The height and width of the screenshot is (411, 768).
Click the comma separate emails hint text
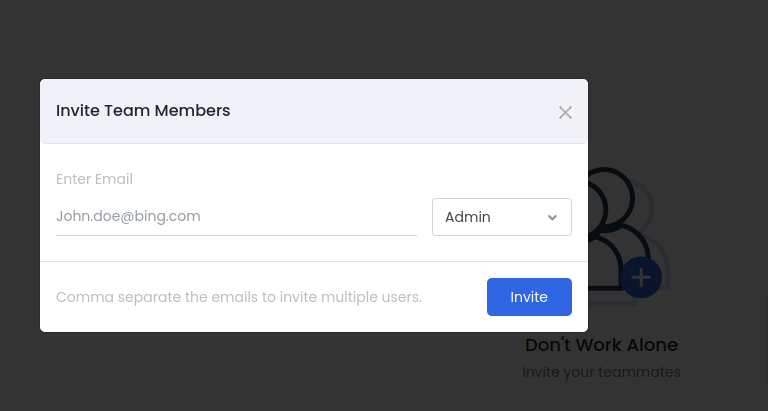point(239,297)
